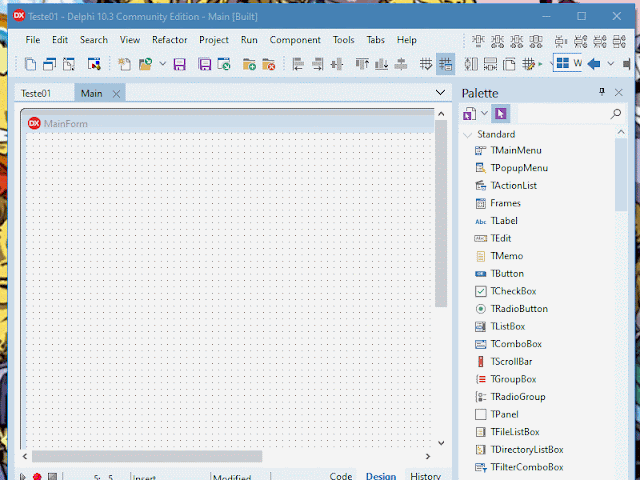Click the Align Bottoms icon
This screenshot has width=640, height=480.
coord(381,64)
